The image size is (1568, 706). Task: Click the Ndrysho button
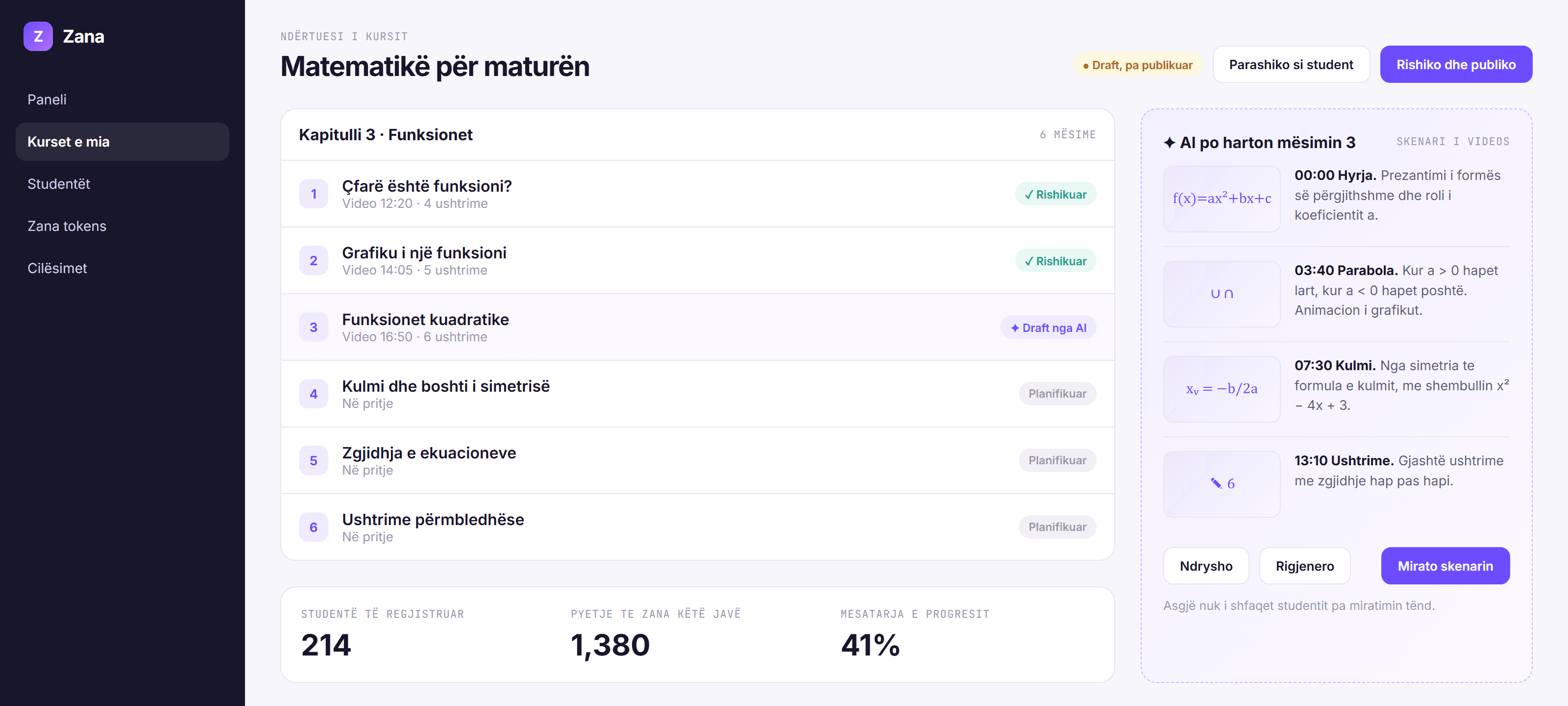pos(1206,566)
